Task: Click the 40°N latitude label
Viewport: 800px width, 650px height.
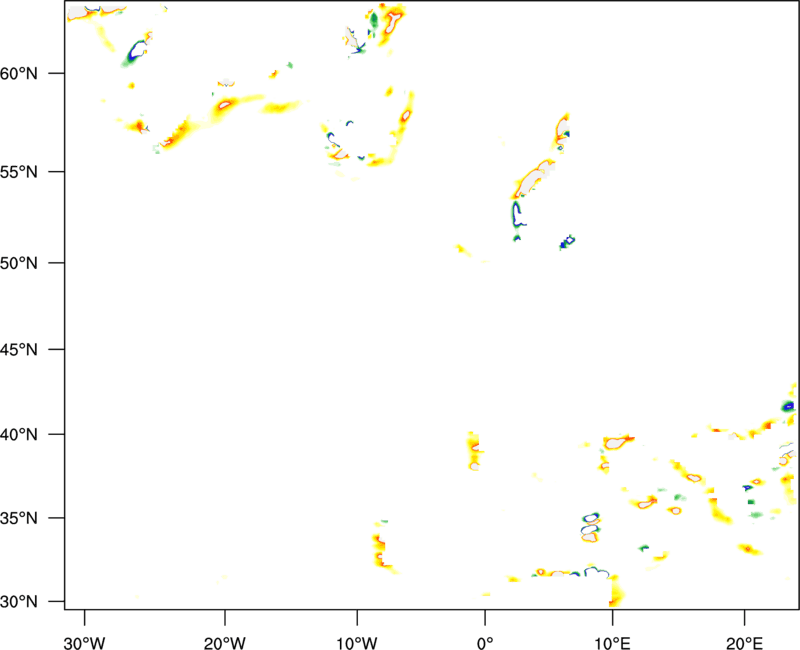Action: pos(19,435)
